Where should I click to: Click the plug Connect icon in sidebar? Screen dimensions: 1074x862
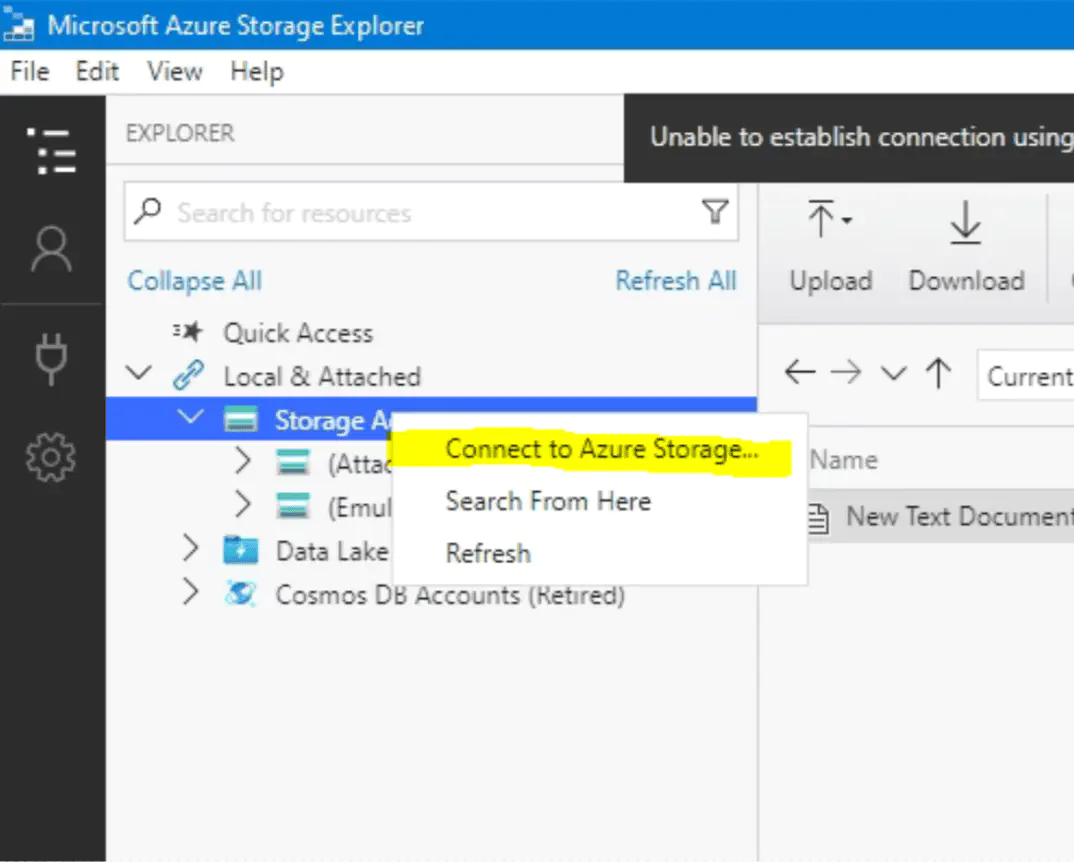[52, 359]
